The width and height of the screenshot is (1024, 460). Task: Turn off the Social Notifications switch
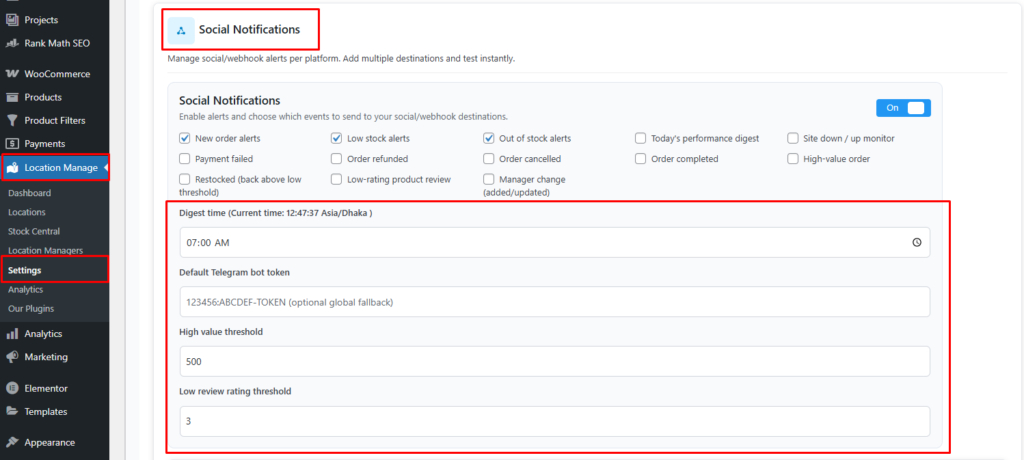[903, 108]
